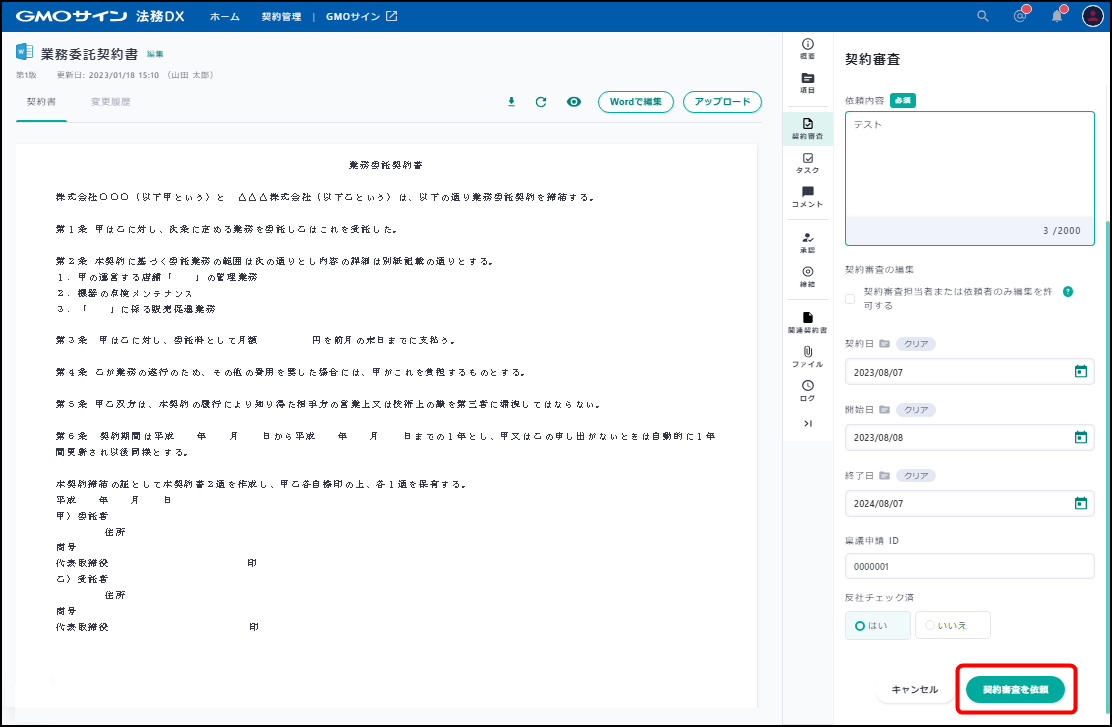The image size is (1112, 727).
Task: Open the notifications bell icon
Action: tap(1057, 16)
